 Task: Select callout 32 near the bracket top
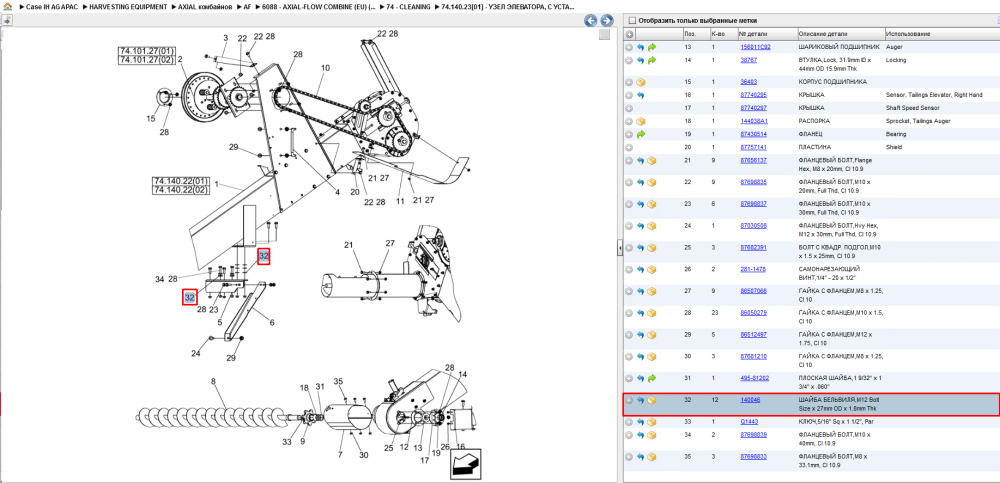tap(263, 256)
